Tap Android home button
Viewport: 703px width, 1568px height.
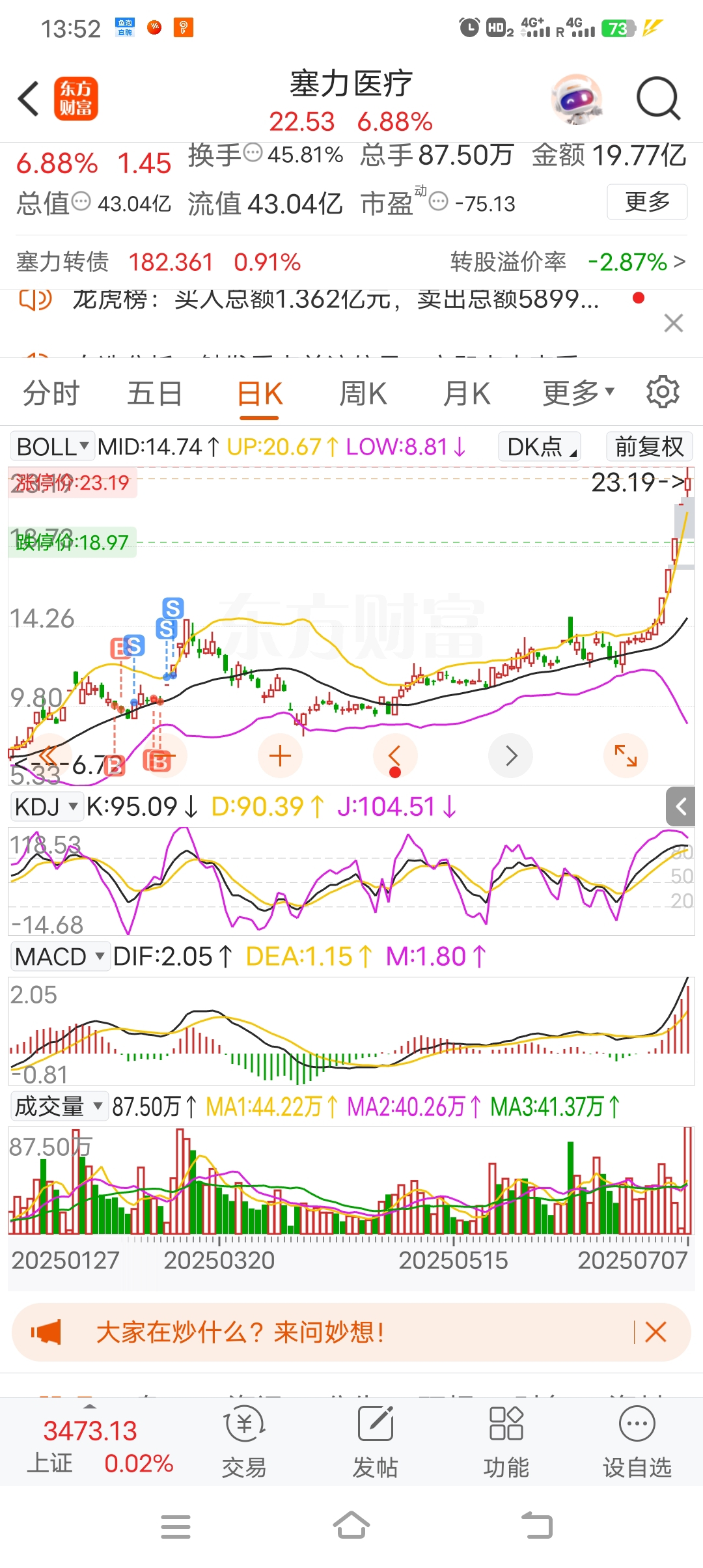[x=351, y=1526]
